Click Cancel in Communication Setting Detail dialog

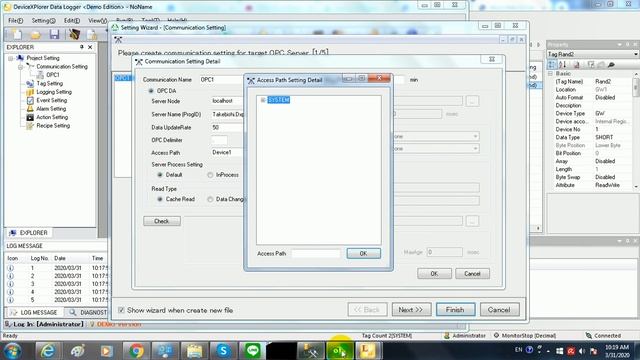472,274
